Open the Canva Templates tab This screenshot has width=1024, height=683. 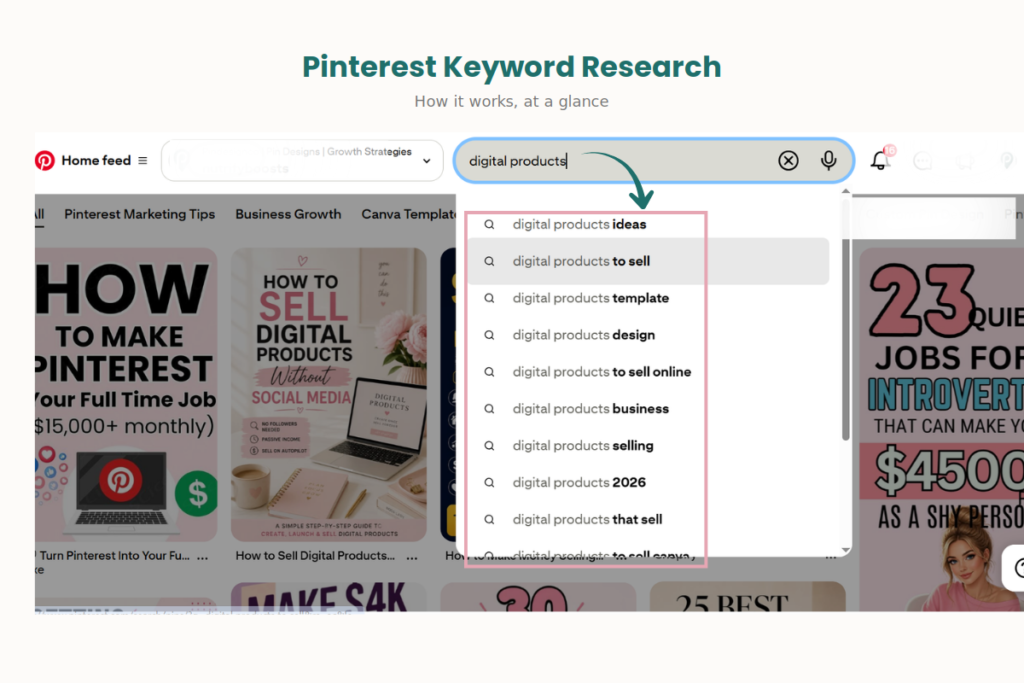(x=409, y=214)
